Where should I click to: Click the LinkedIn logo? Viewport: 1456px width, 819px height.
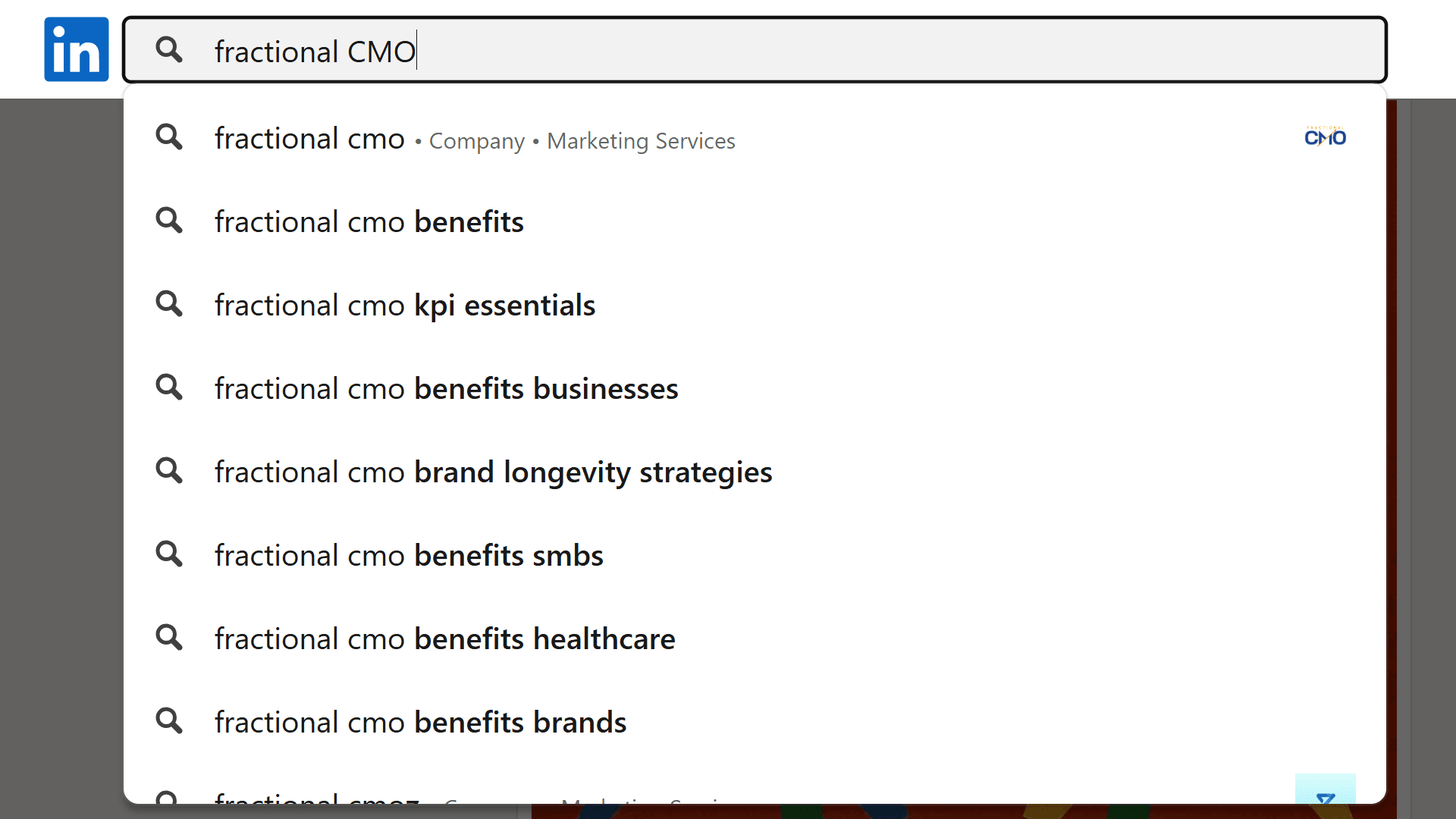pyautogui.click(x=76, y=49)
